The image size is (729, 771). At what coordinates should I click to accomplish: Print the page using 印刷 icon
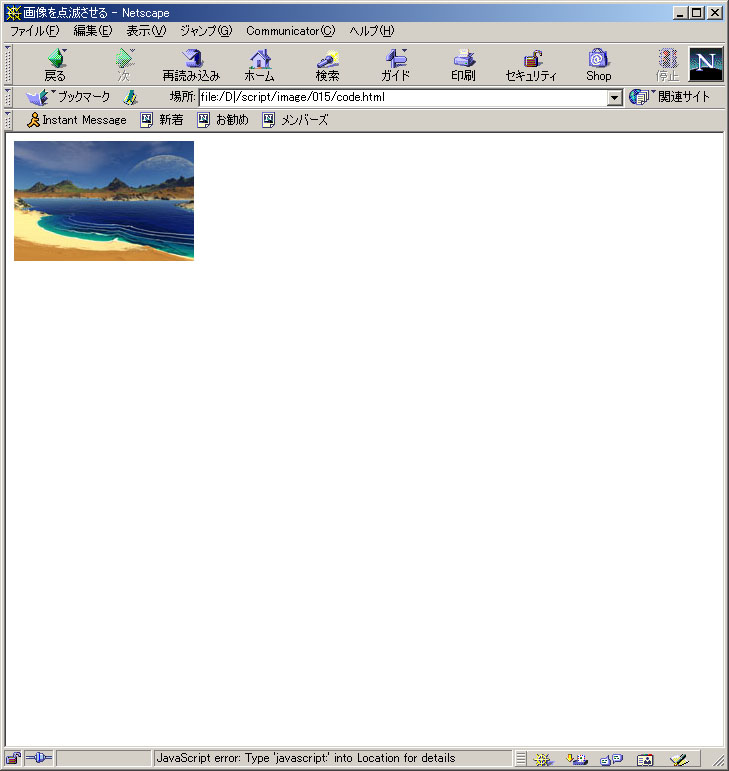point(463,65)
